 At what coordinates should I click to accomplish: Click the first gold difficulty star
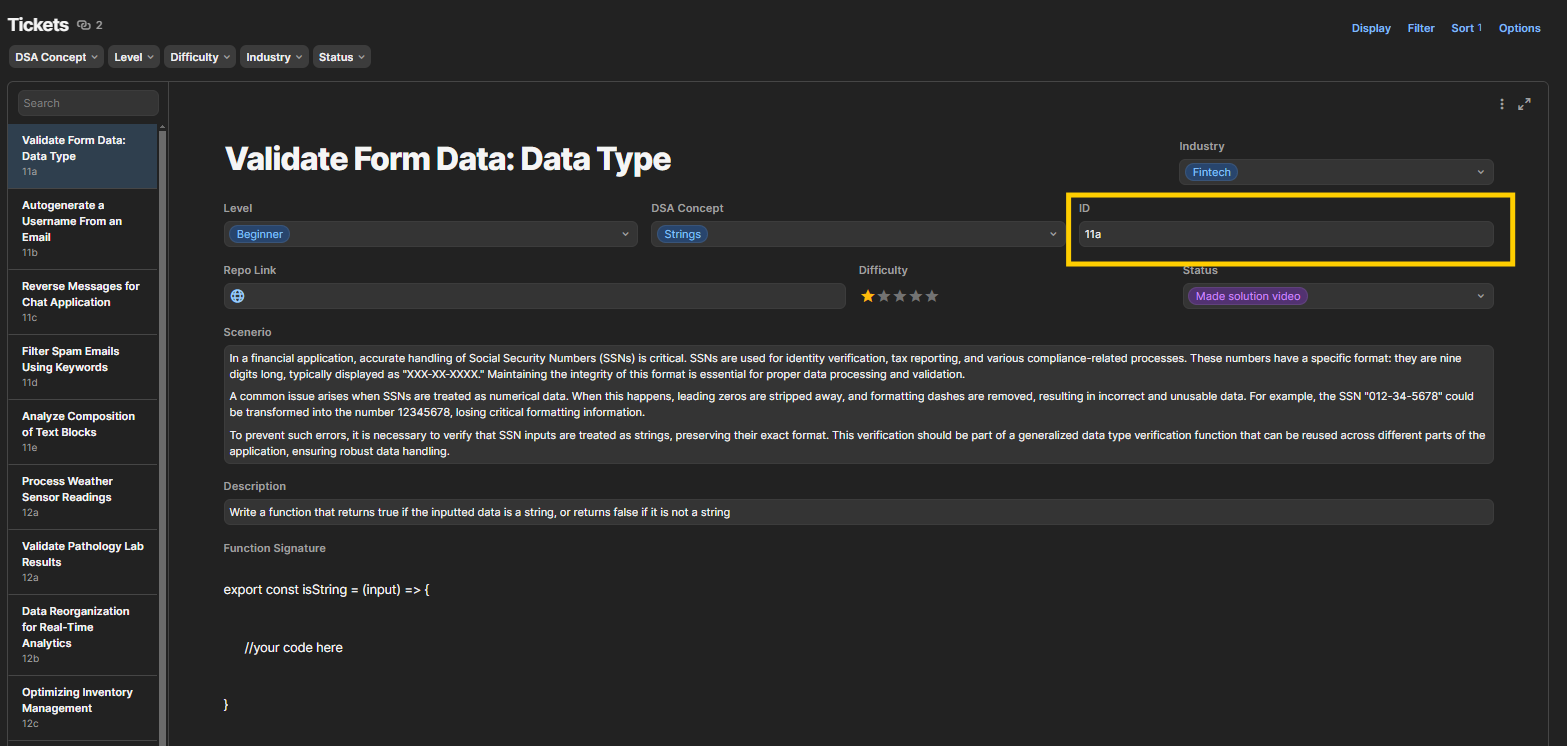(x=867, y=296)
